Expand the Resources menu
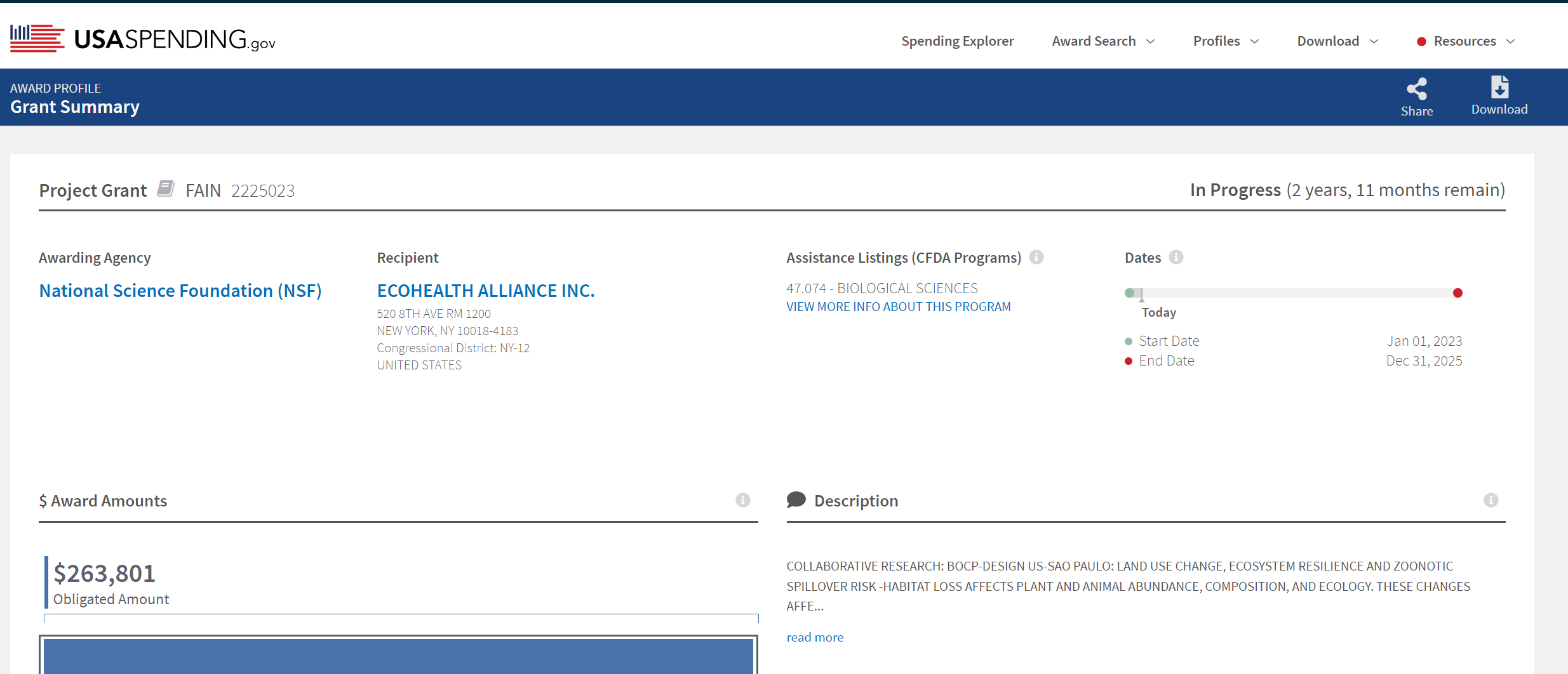Viewport: 1568px width, 674px height. pyautogui.click(x=1473, y=41)
